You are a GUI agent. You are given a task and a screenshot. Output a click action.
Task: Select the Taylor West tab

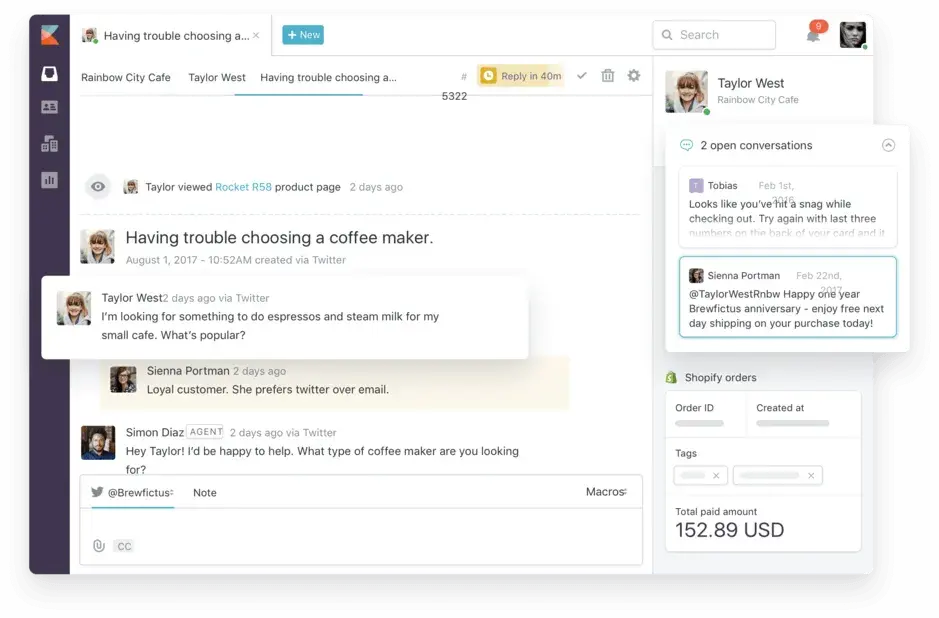[217, 77]
